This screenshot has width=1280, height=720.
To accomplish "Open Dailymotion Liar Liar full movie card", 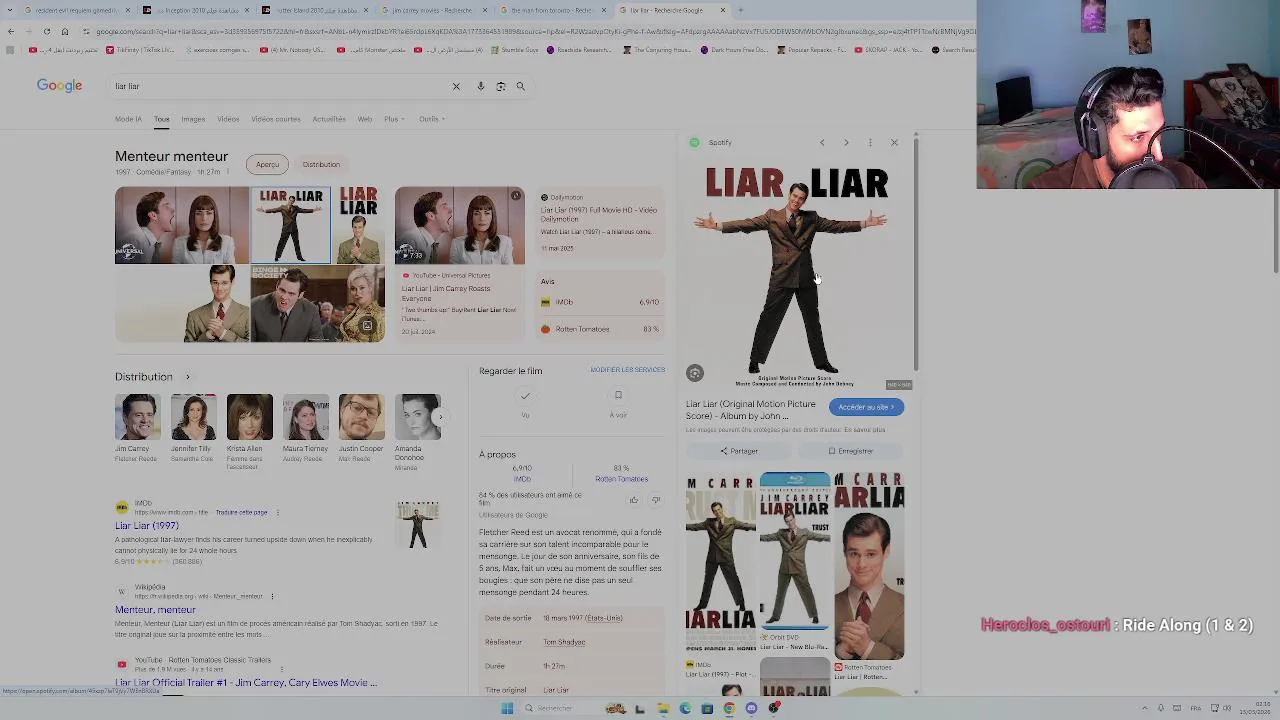I will click(599, 223).
